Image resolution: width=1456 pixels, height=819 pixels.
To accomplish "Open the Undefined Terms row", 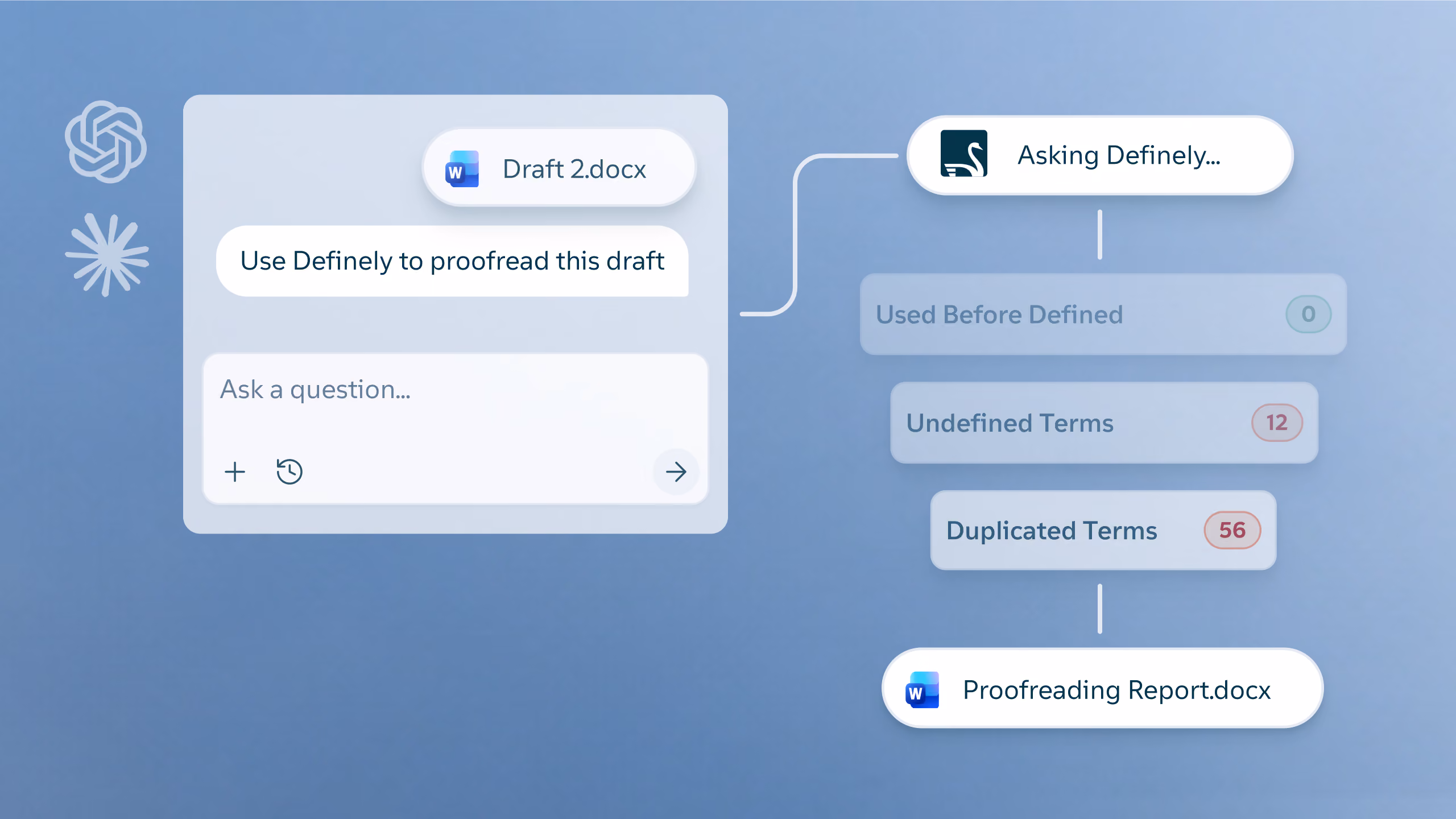I will [x=1104, y=423].
